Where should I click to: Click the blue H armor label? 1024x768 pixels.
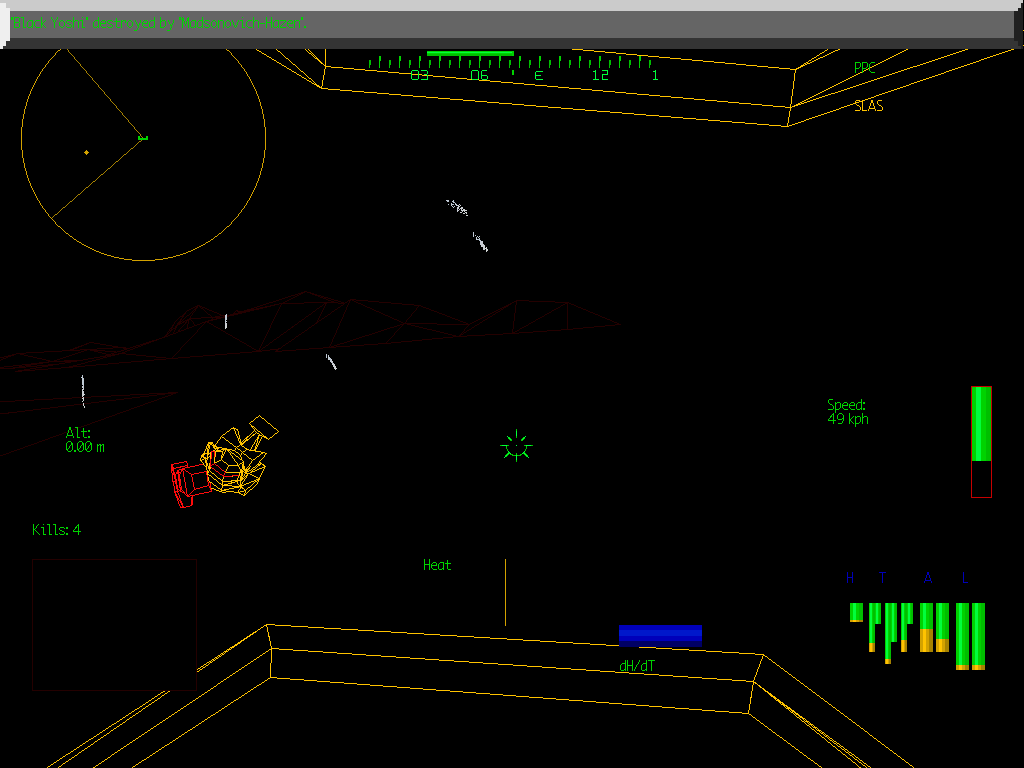(851, 578)
